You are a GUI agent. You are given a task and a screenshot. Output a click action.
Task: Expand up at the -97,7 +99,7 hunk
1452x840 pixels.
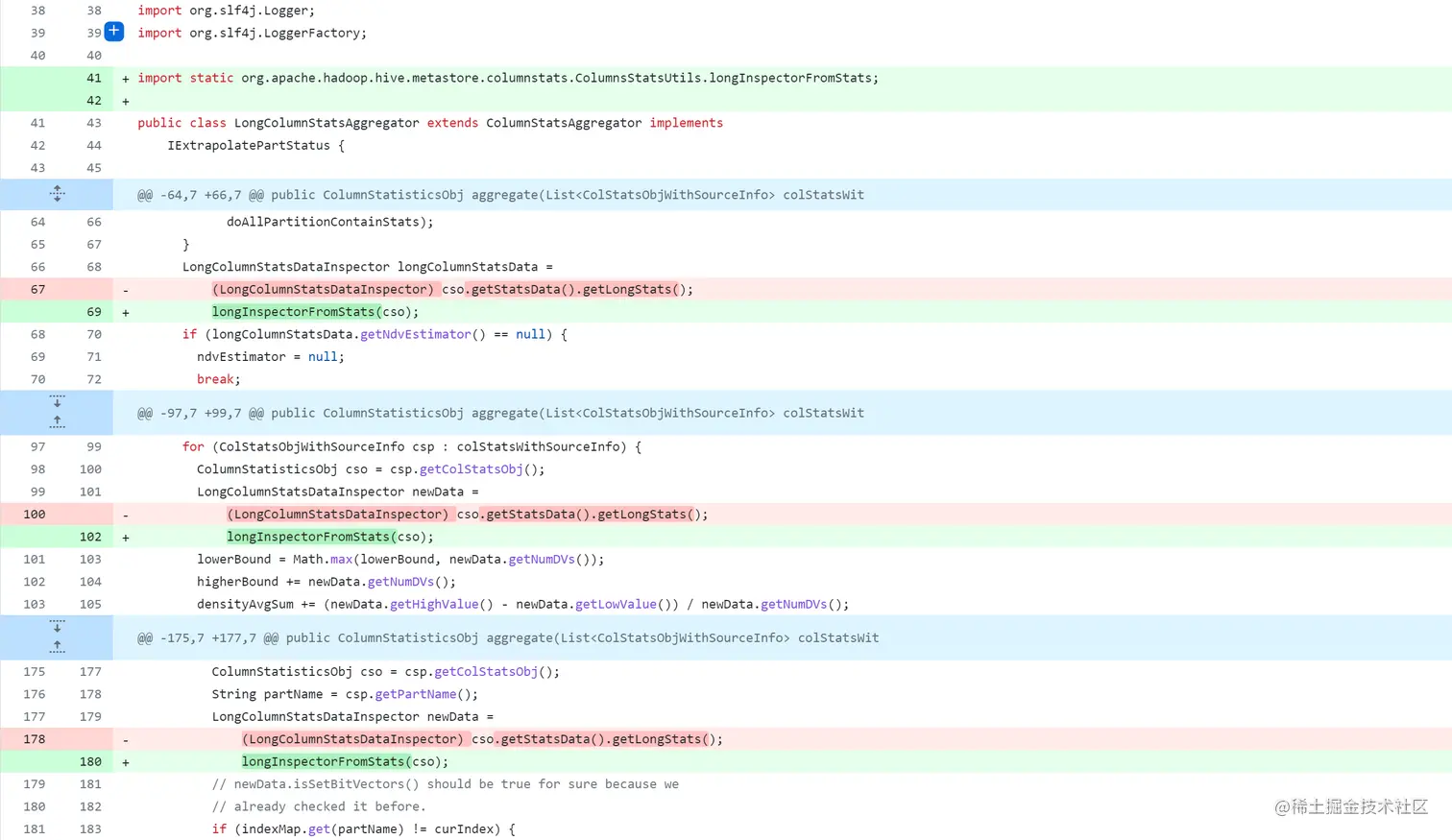point(57,421)
